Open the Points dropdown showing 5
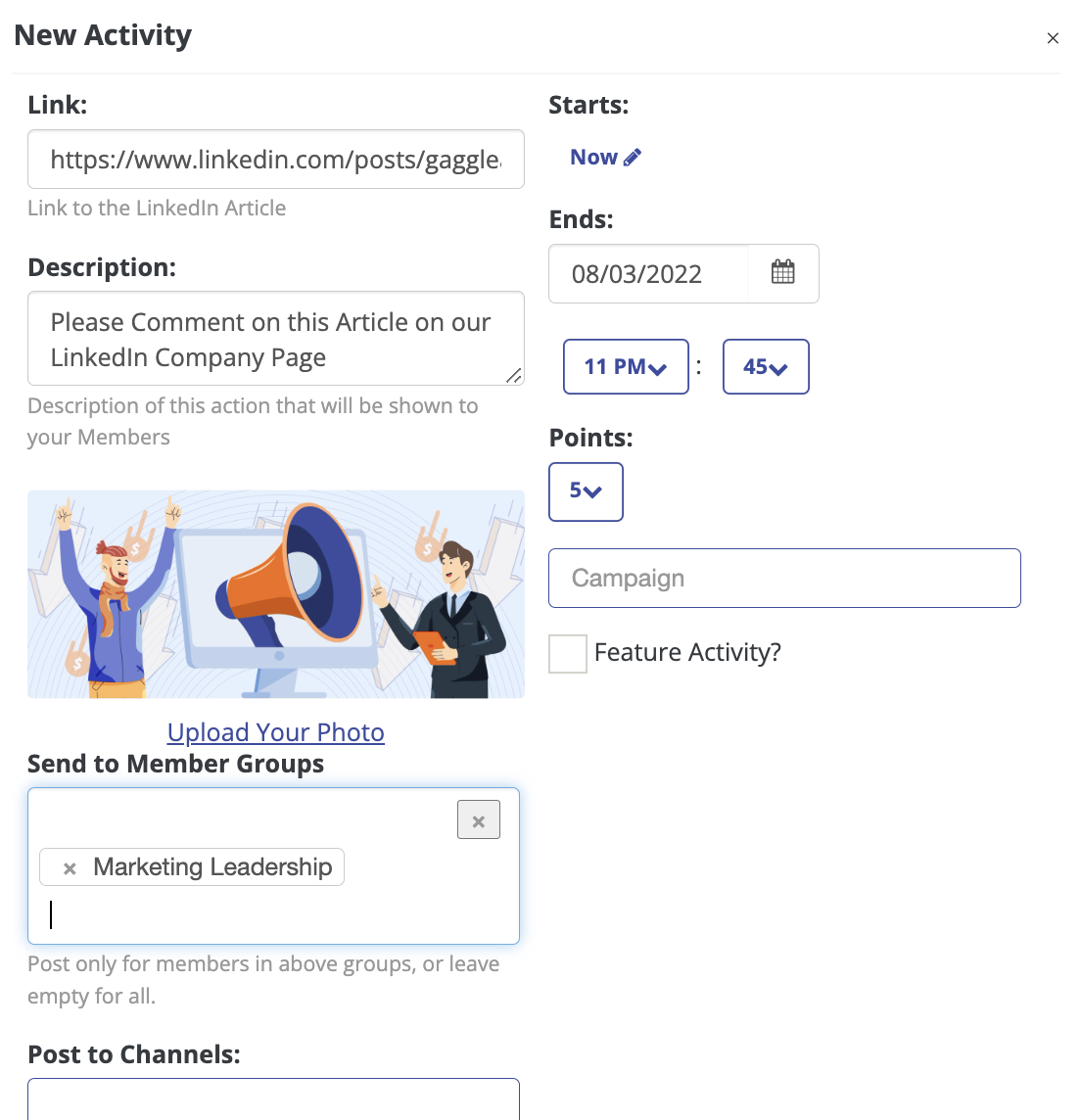Viewport: 1081px width, 1120px height. (x=586, y=491)
